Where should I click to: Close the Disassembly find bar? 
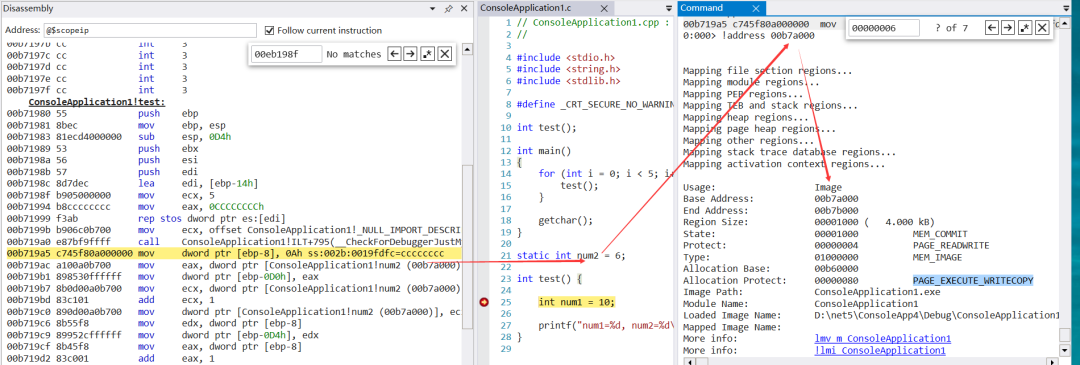coord(445,54)
